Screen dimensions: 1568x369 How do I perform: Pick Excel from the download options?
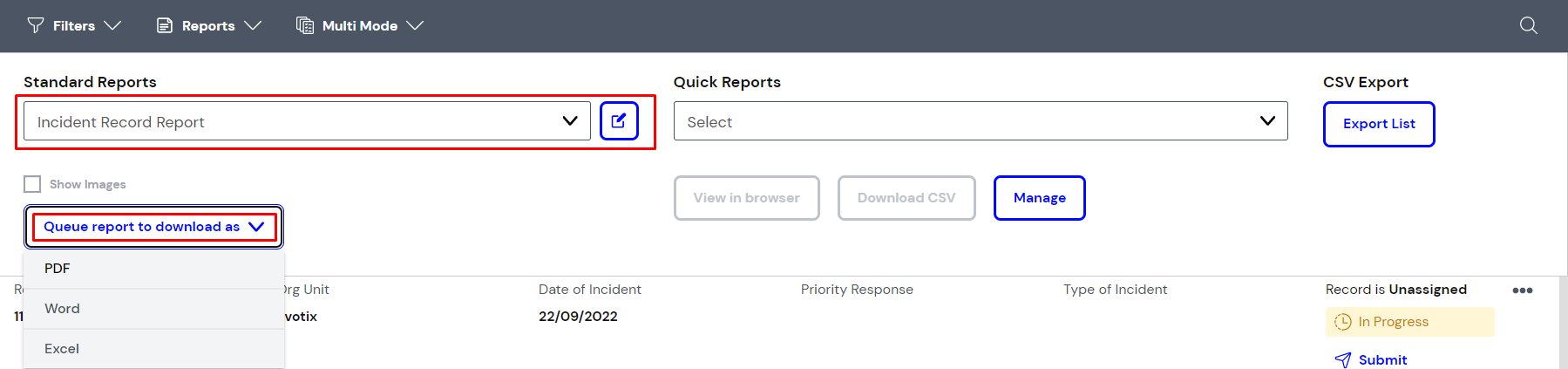[62, 349]
